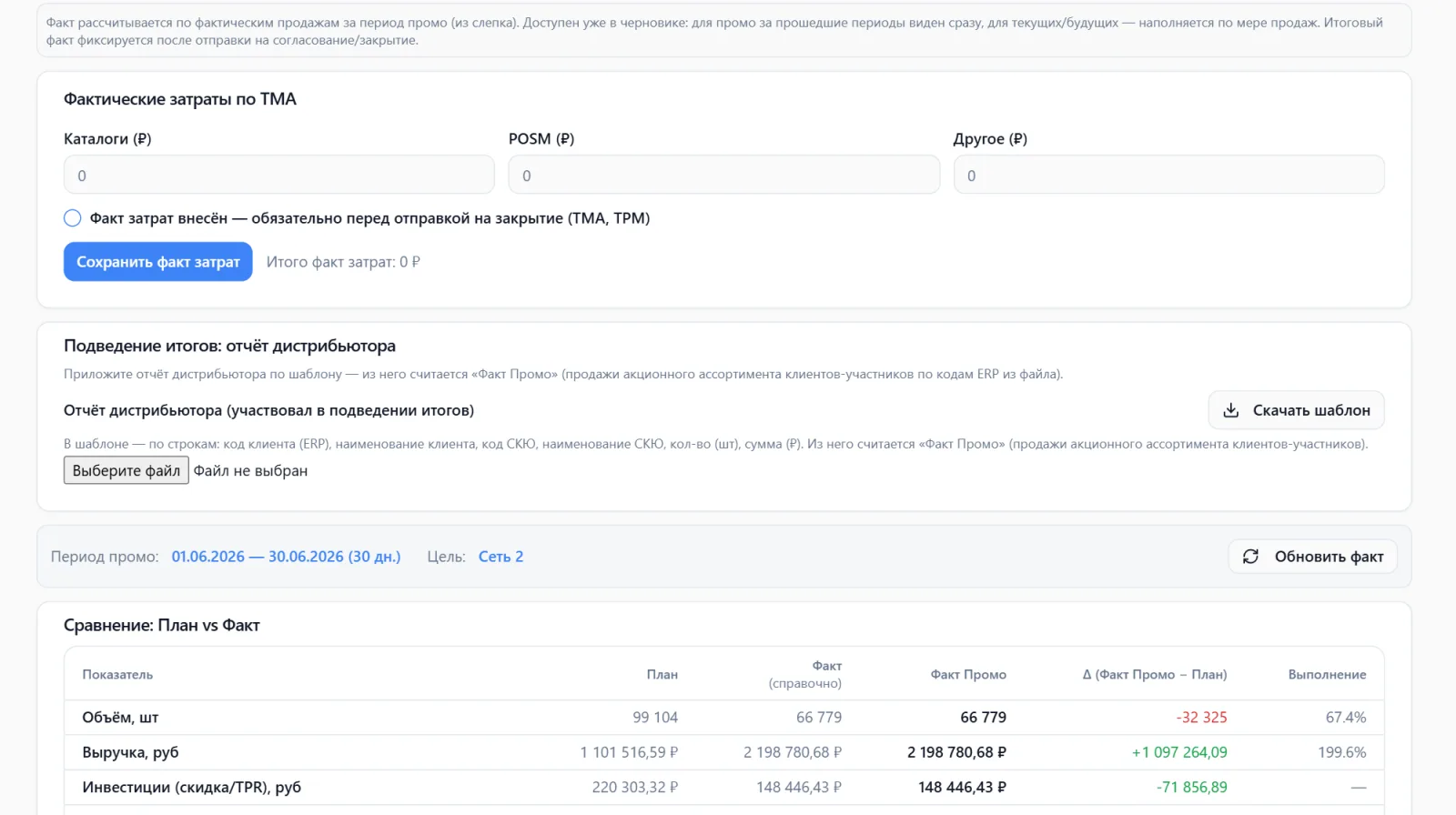Click the completion value 67.4%

click(1346, 718)
